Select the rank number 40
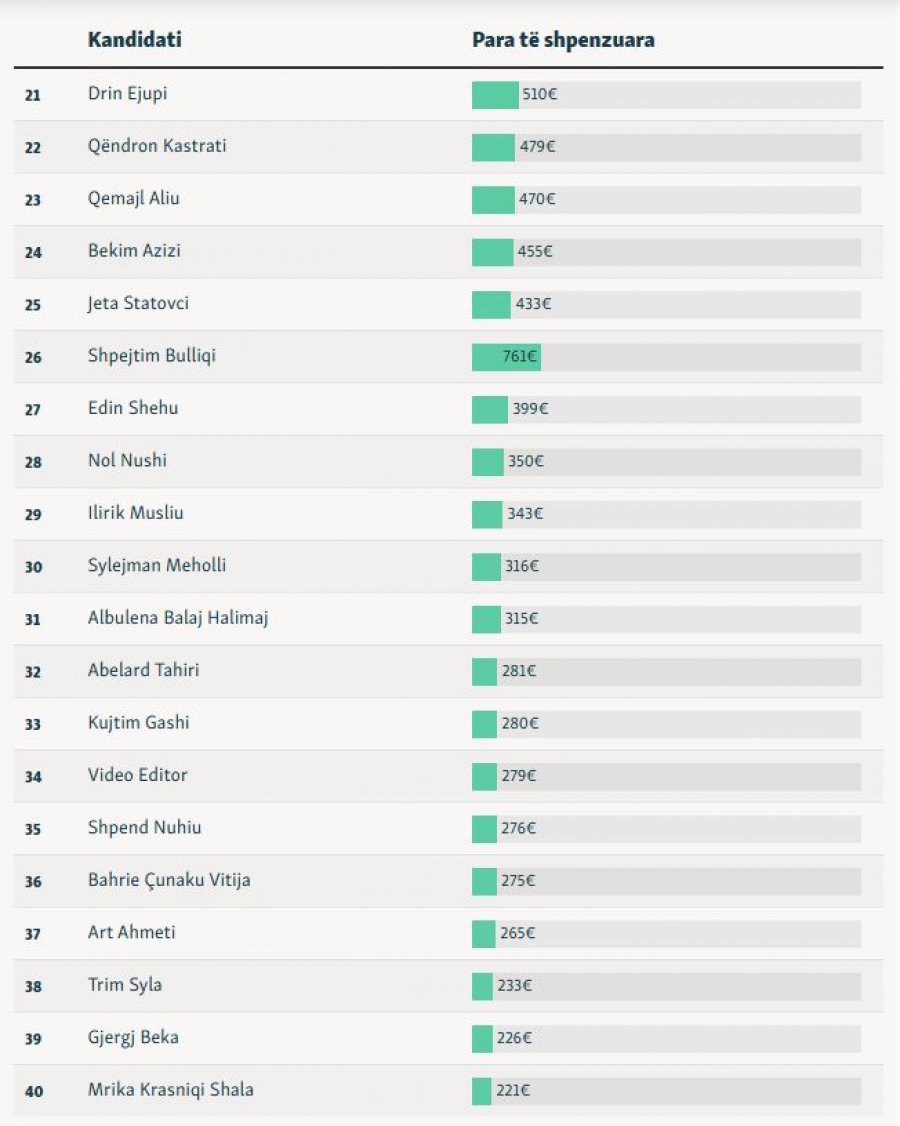The image size is (900, 1126). click(34, 1091)
